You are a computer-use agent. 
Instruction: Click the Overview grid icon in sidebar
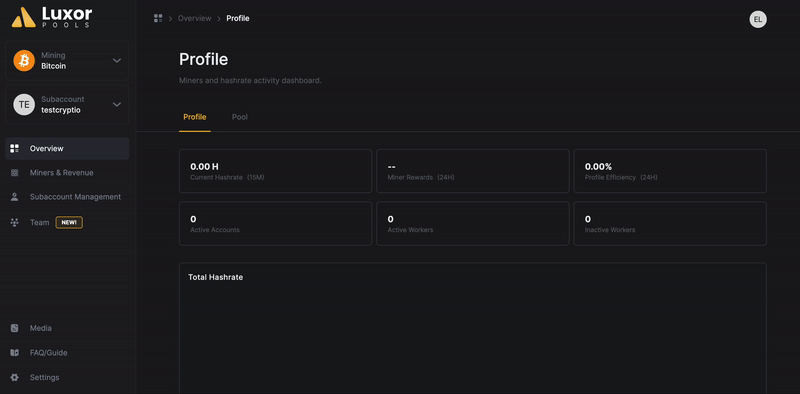15,149
